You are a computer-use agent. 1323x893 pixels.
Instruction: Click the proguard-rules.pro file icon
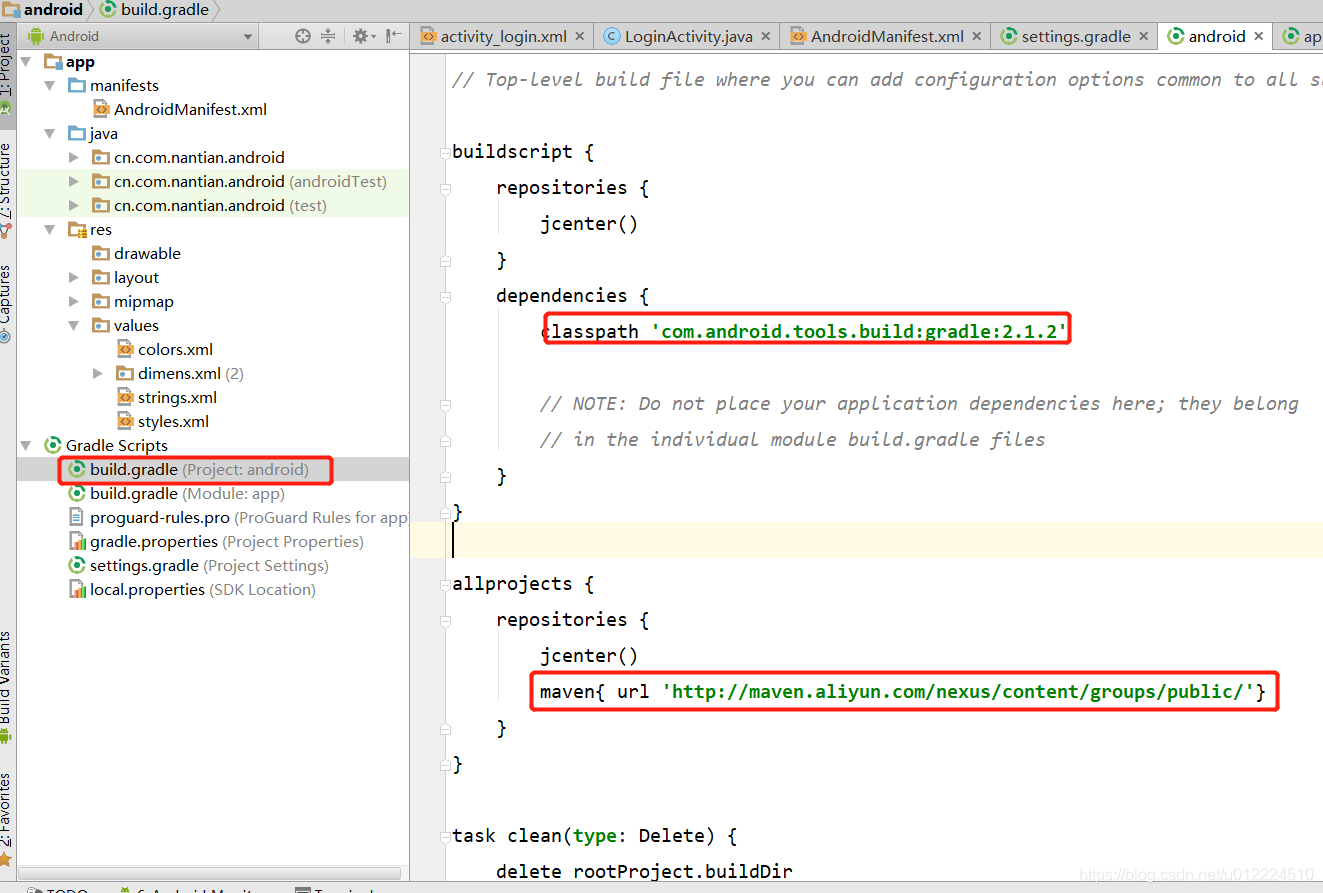pos(77,518)
